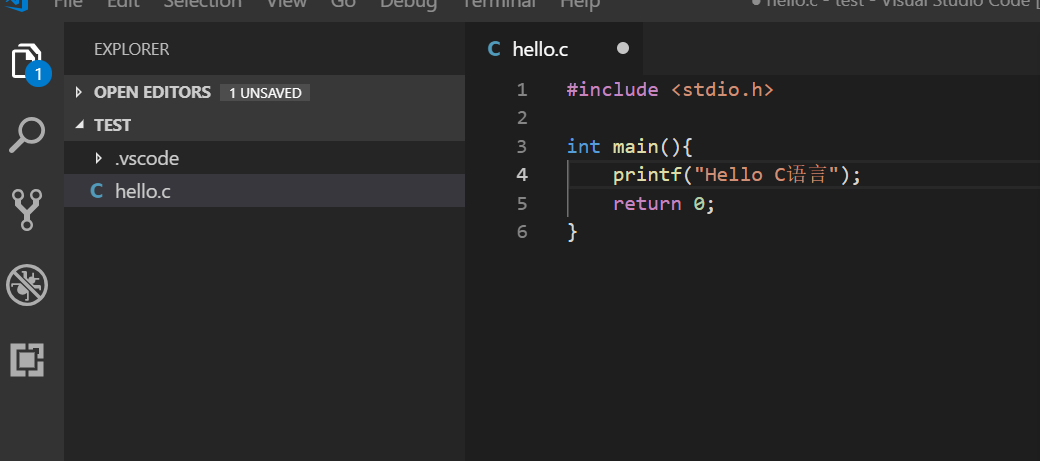The image size is (1040, 461).
Task: Click the return keyword on line 5
Action: click(x=647, y=204)
